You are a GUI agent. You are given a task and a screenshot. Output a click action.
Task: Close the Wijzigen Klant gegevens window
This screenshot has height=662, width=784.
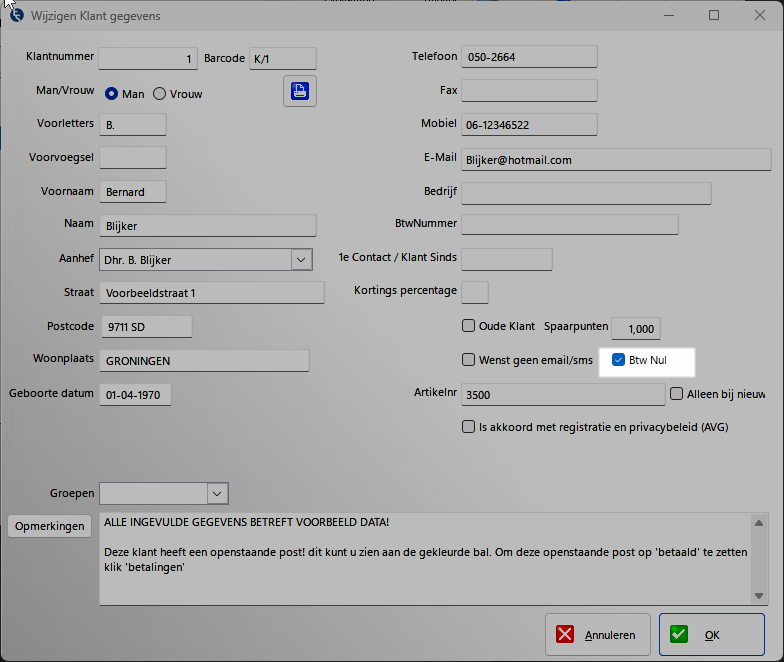[760, 16]
